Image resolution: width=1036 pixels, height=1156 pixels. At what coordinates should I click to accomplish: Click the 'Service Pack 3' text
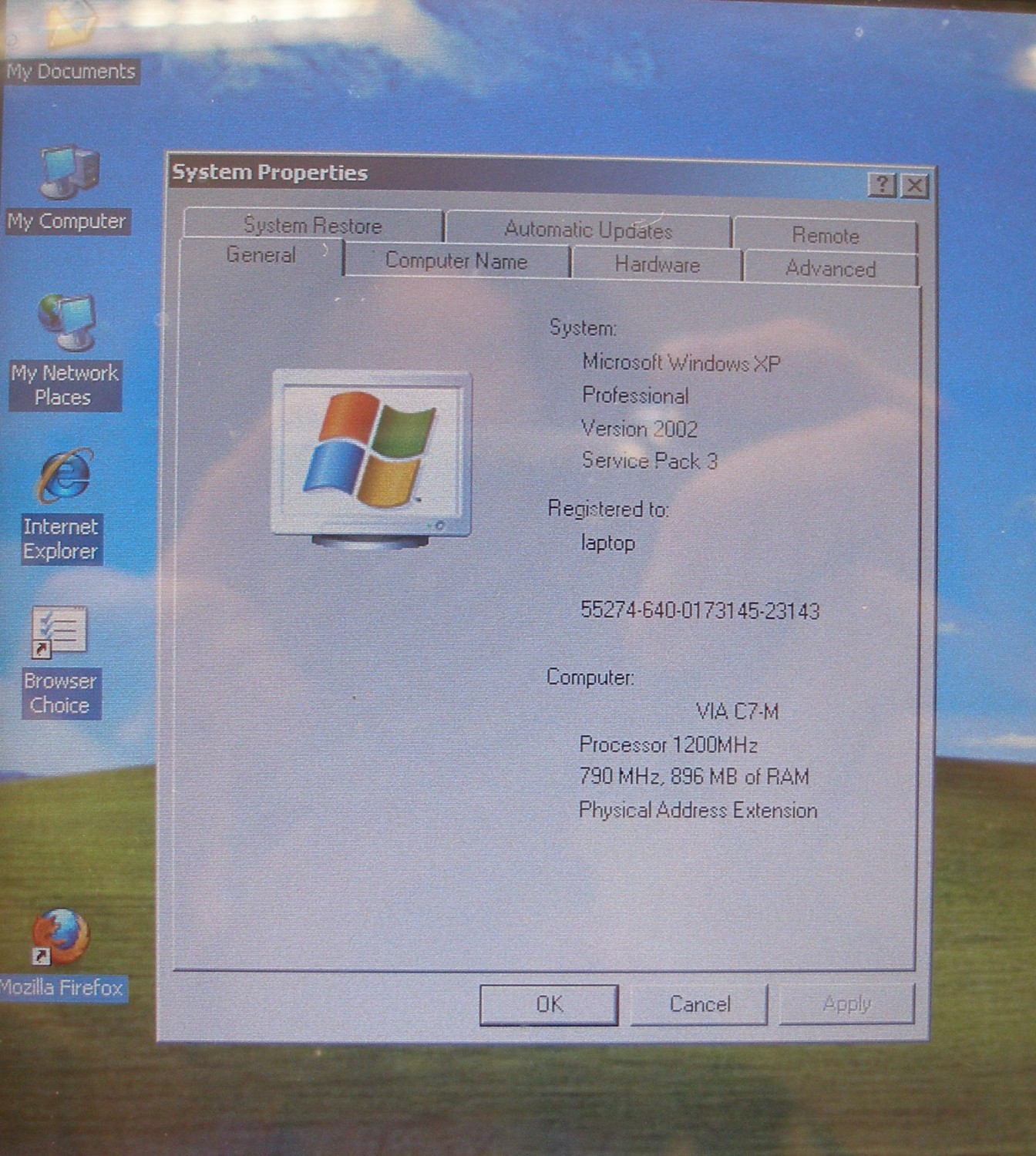(649, 461)
